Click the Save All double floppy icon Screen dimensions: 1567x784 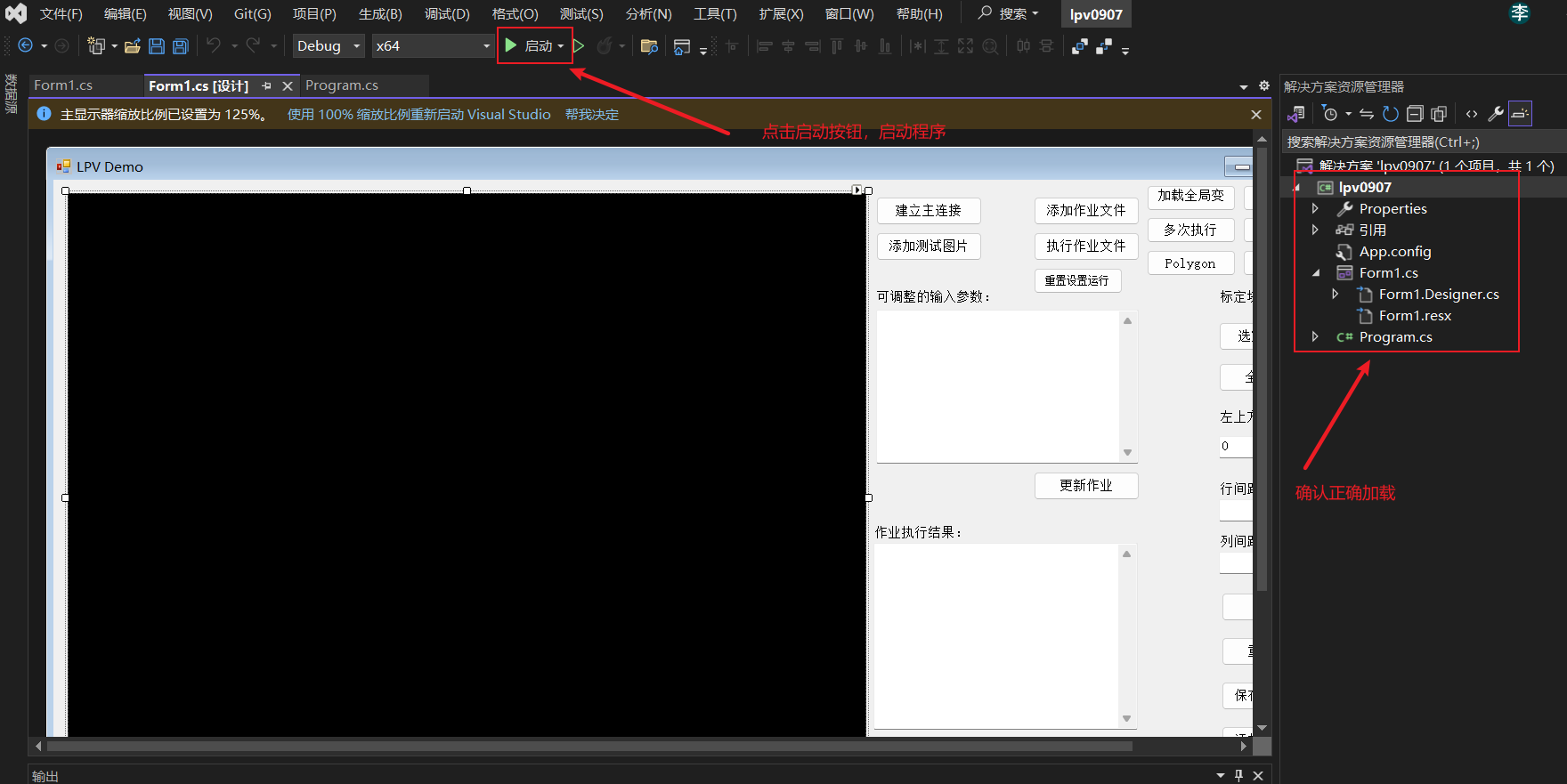point(181,46)
